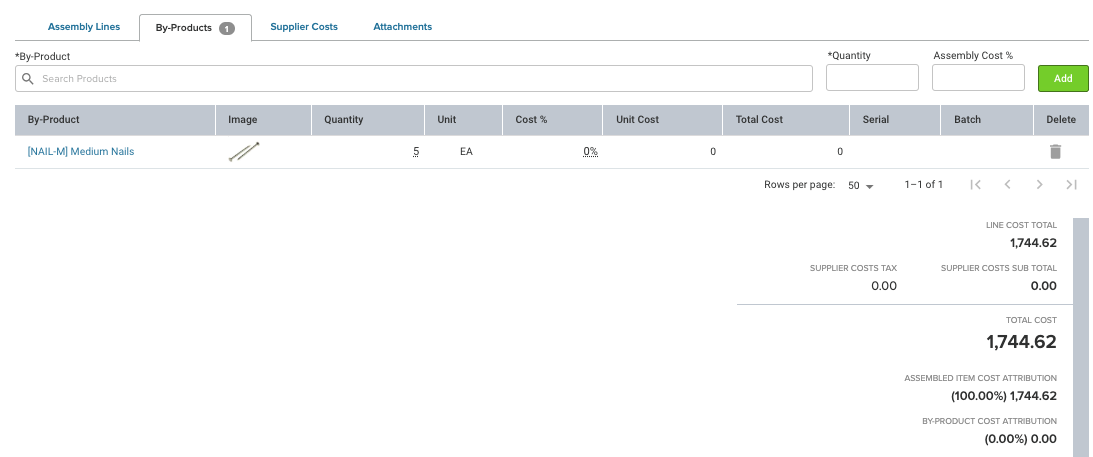Open the [NAIL-M] Medium Nails link
The width and height of the screenshot is (1093, 457).
[x=81, y=151]
